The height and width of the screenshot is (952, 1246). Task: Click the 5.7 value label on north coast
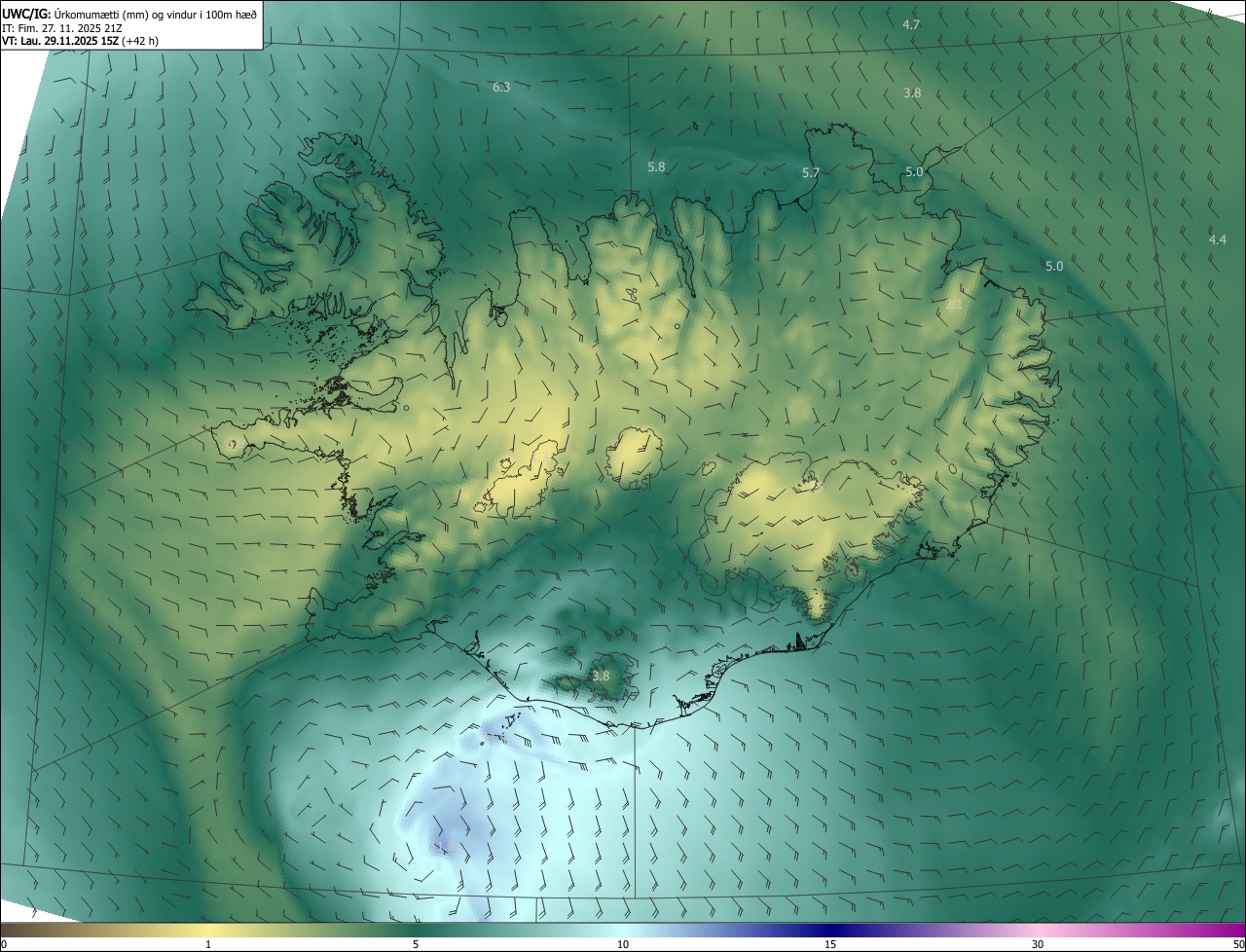click(810, 173)
